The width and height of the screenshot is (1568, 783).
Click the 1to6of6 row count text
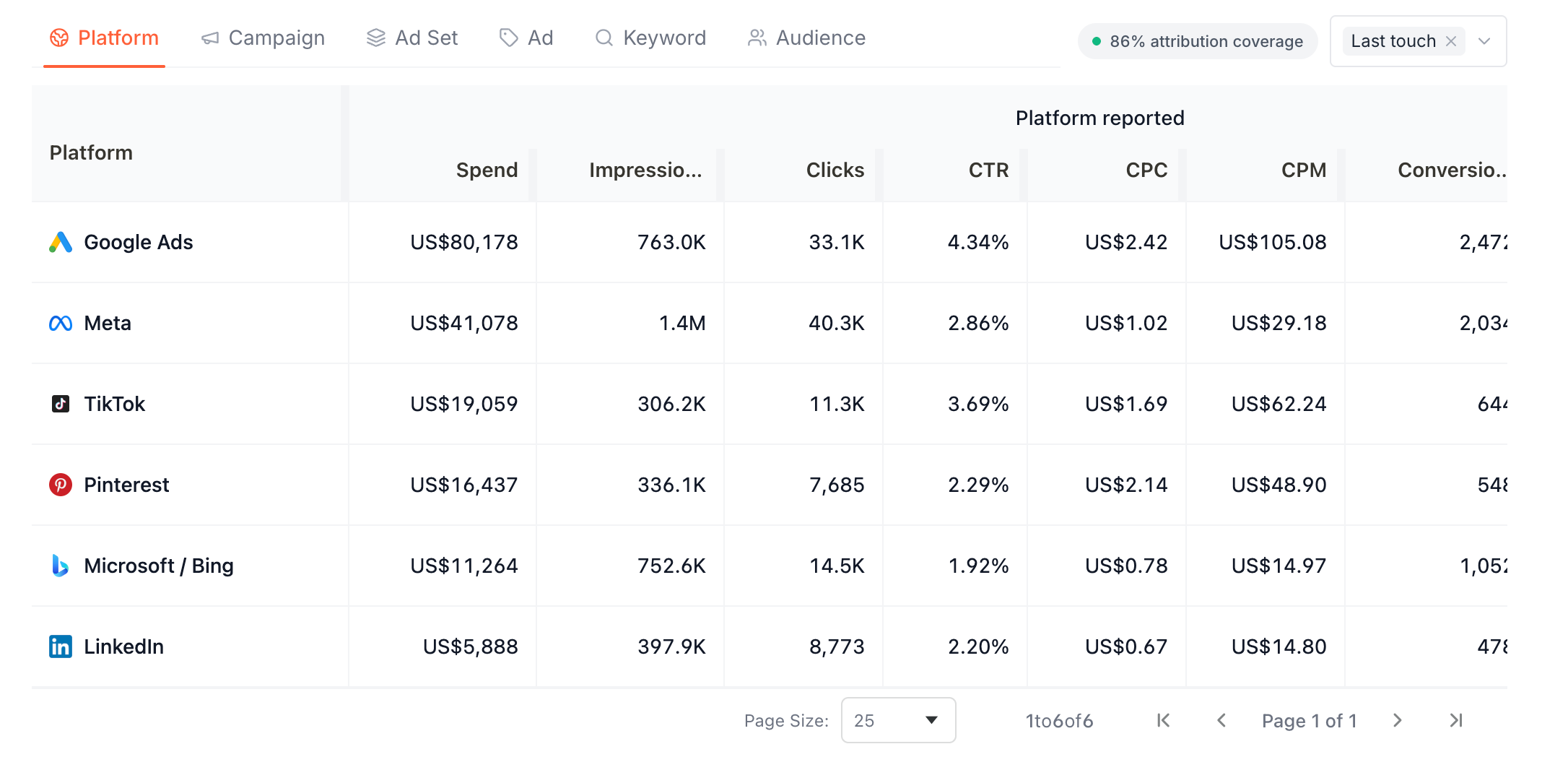tap(1059, 721)
